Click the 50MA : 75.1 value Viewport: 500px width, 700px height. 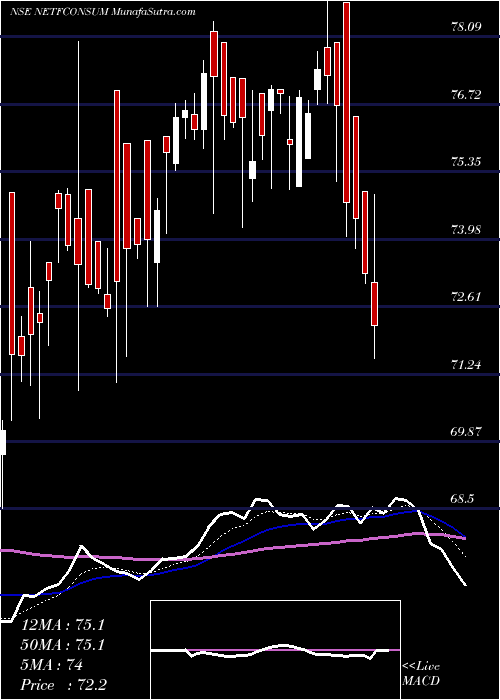(62, 645)
